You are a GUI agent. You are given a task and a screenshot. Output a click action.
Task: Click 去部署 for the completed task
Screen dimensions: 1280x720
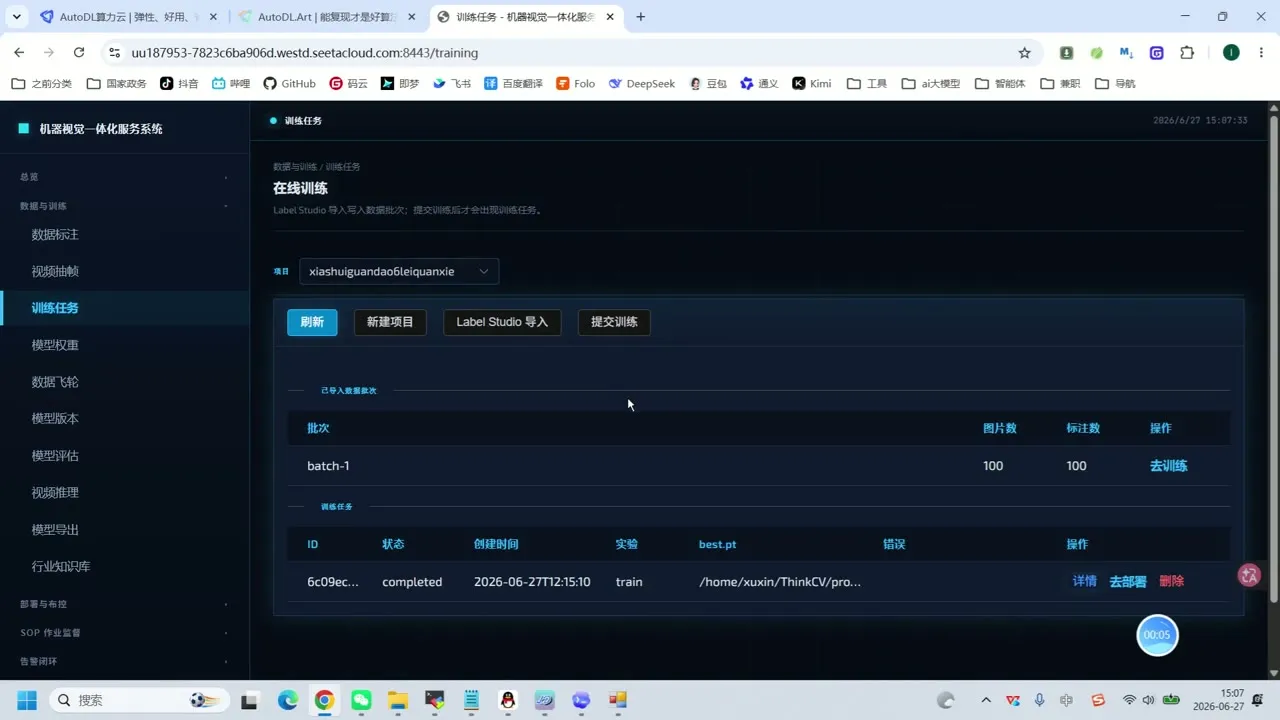(1128, 581)
